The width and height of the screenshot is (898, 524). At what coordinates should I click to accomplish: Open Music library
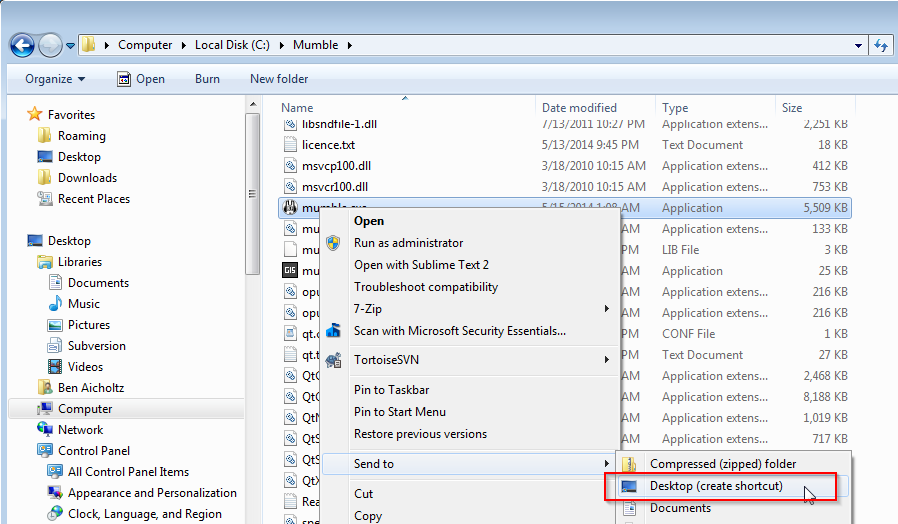(x=84, y=304)
